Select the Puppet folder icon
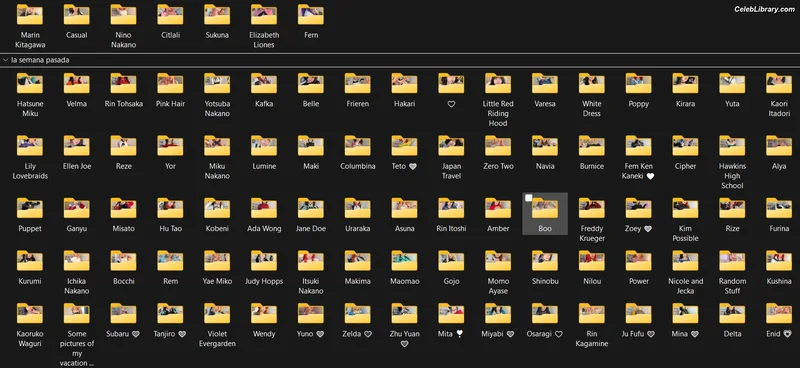Image resolution: width=800 pixels, height=368 pixels. click(30, 208)
